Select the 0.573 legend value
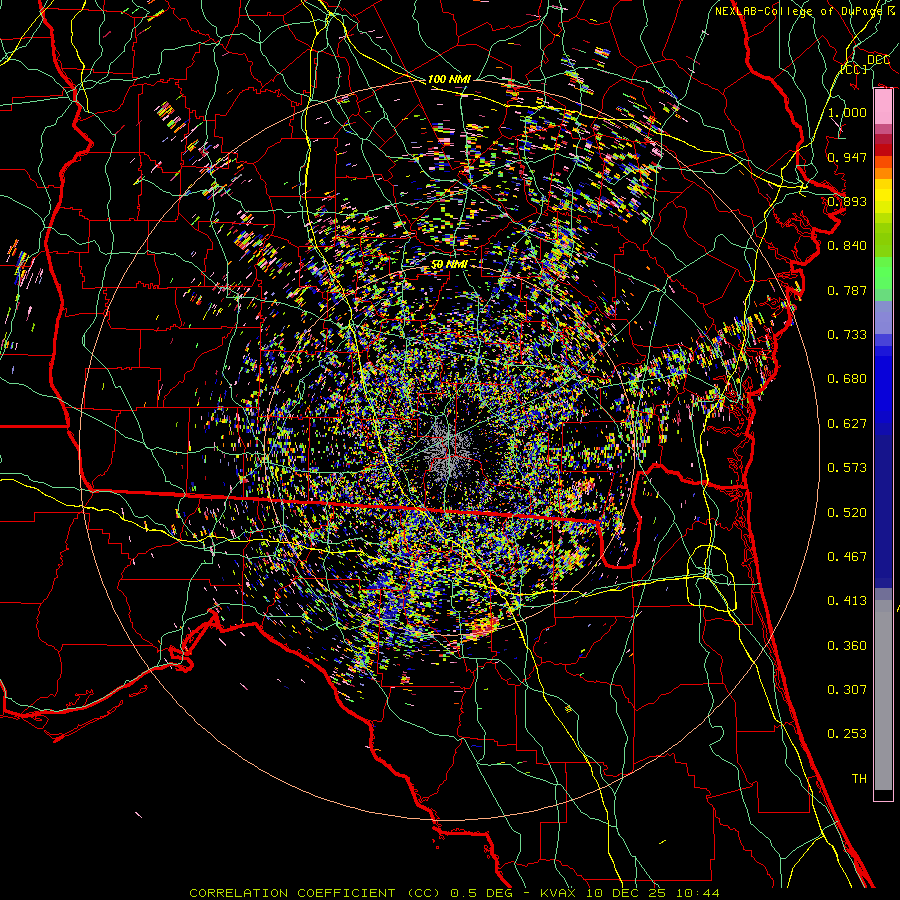Screen dimensions: 900x900 [x=847, y=468]
